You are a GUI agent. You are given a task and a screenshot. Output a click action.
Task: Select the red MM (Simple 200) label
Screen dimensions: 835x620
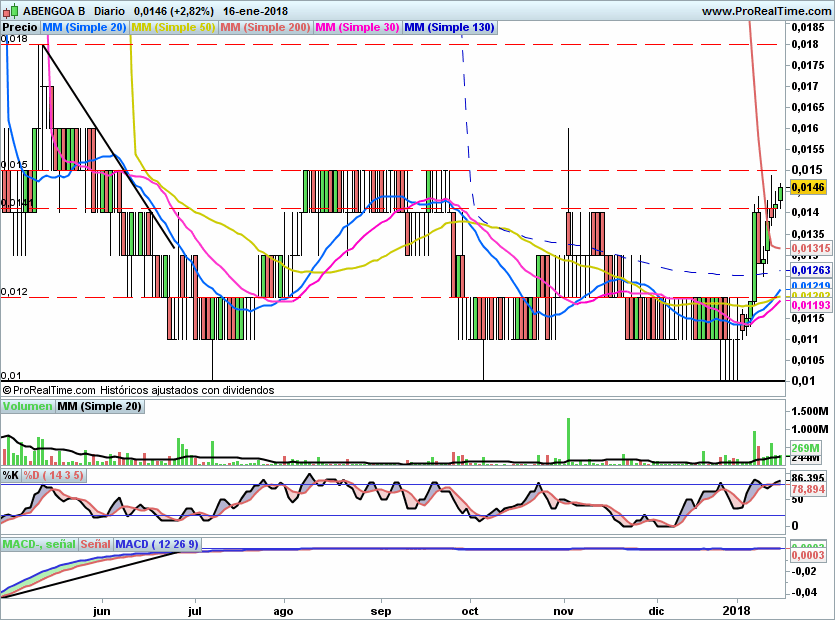point(265,27)
